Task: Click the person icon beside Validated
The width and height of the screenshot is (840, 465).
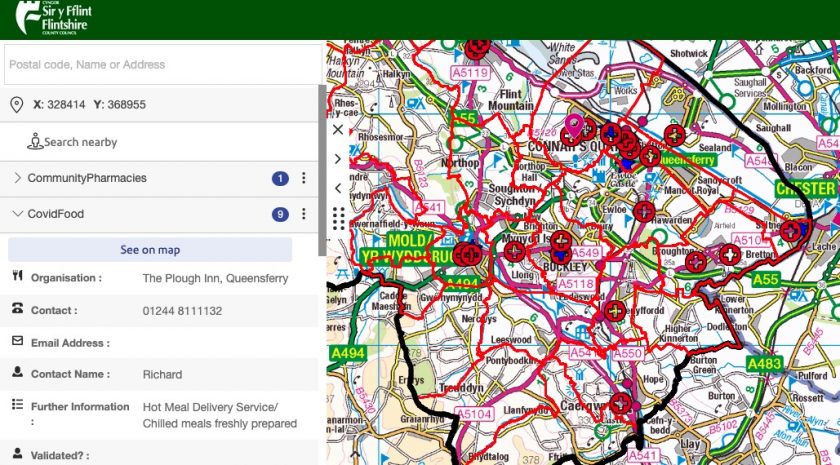Action: [18, 453]
